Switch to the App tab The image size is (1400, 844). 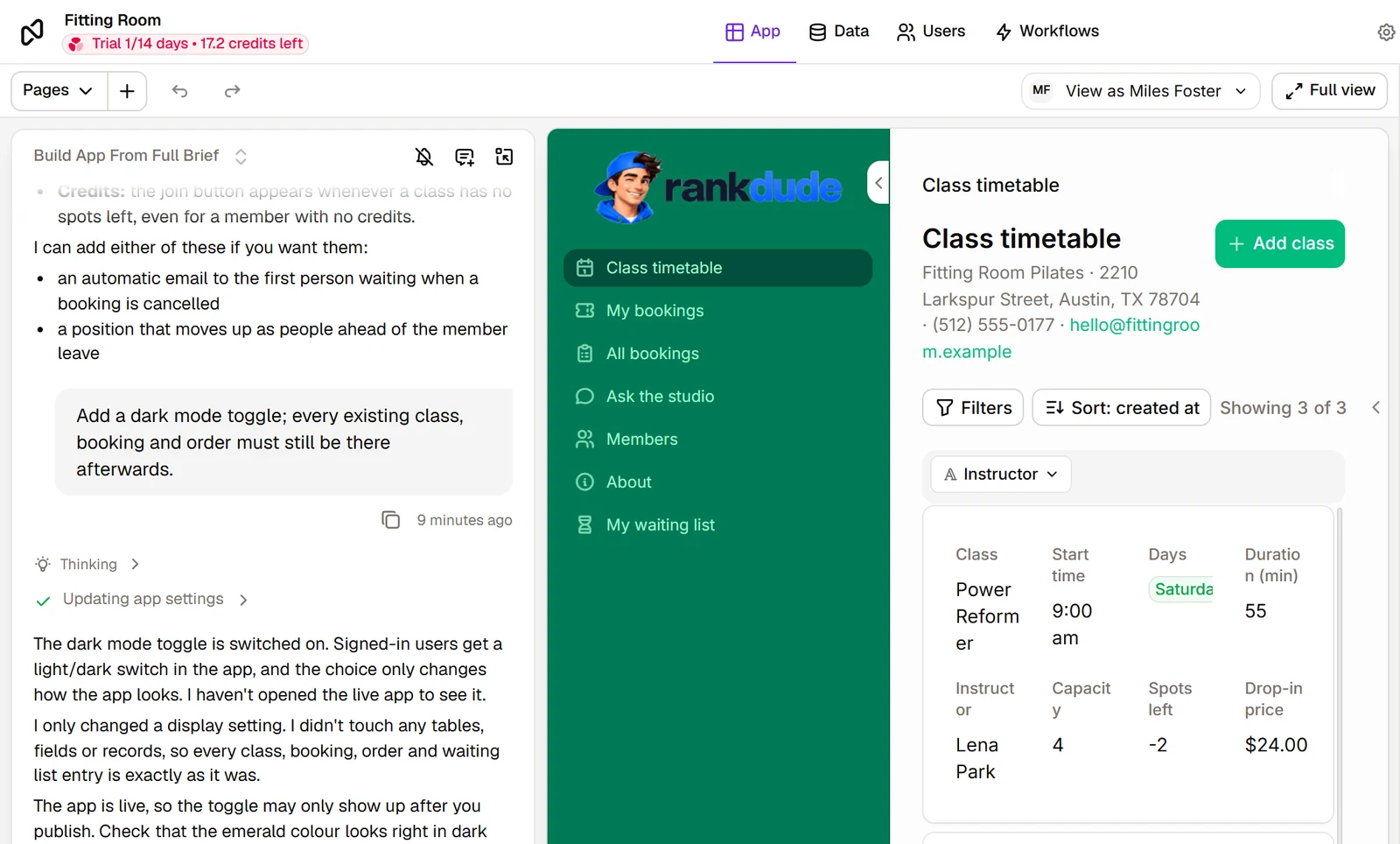[753, 32]
